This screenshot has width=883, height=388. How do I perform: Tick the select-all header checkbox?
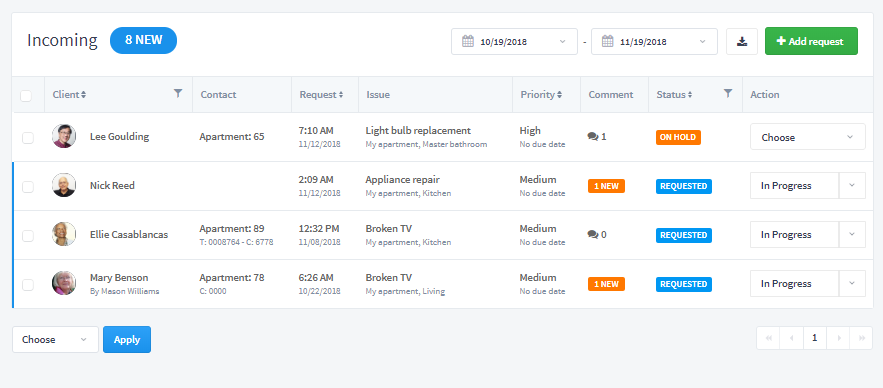click(26, 96)
